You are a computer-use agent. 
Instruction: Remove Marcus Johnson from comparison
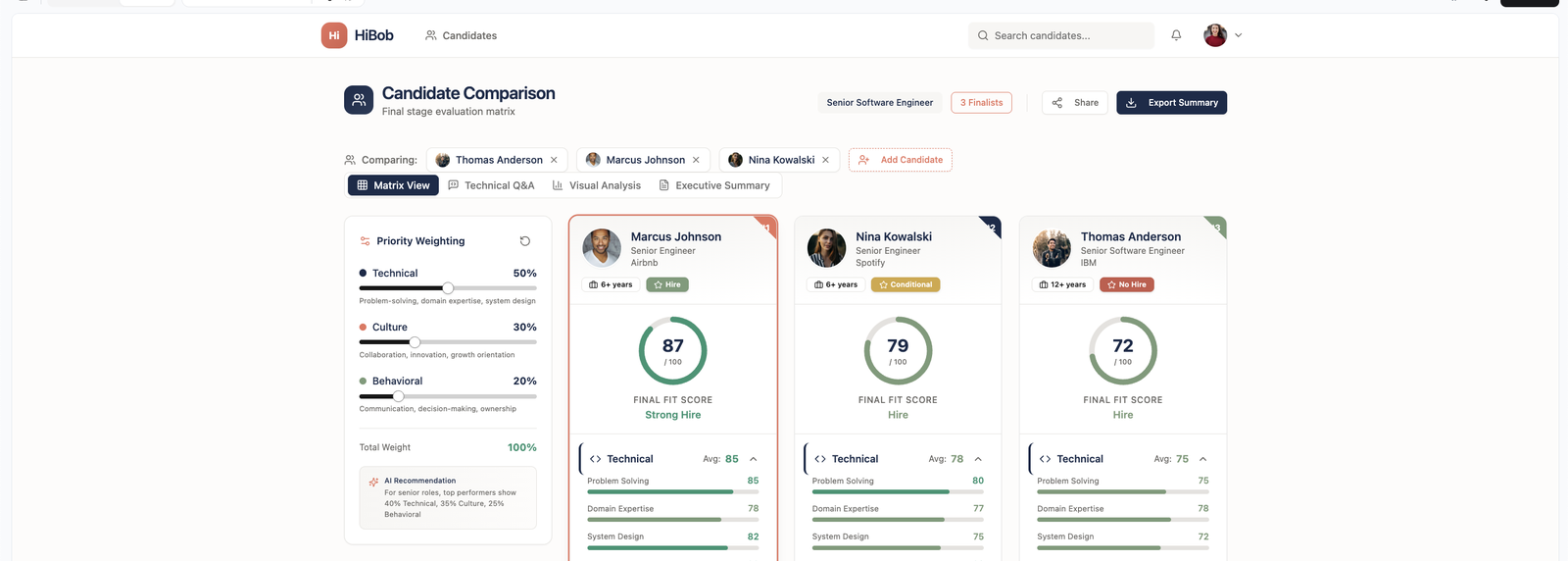pos(696,160)
